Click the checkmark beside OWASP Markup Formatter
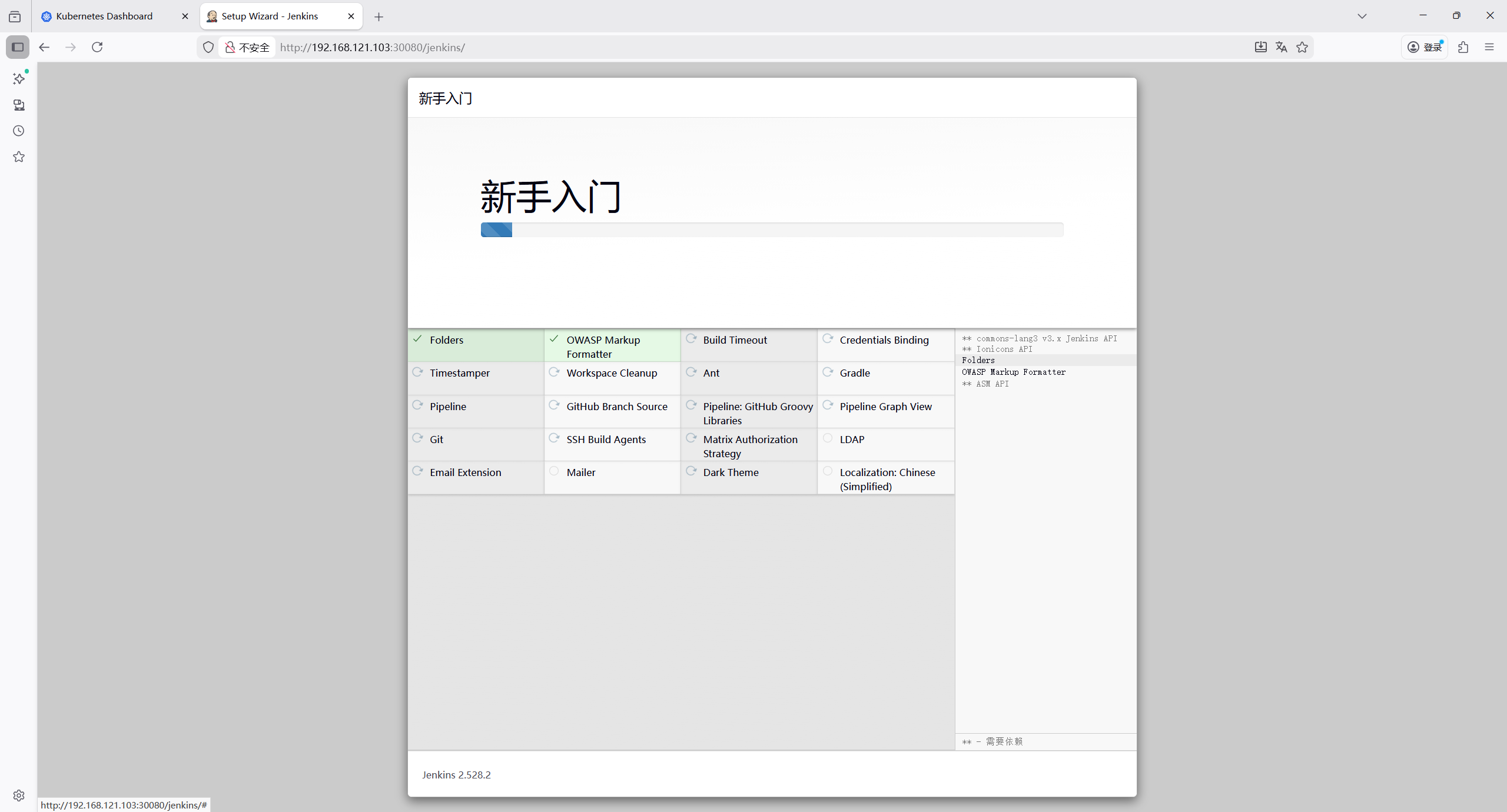This screenshot has height=812, width=1507. pyautogui.click(x=554, y=339)
